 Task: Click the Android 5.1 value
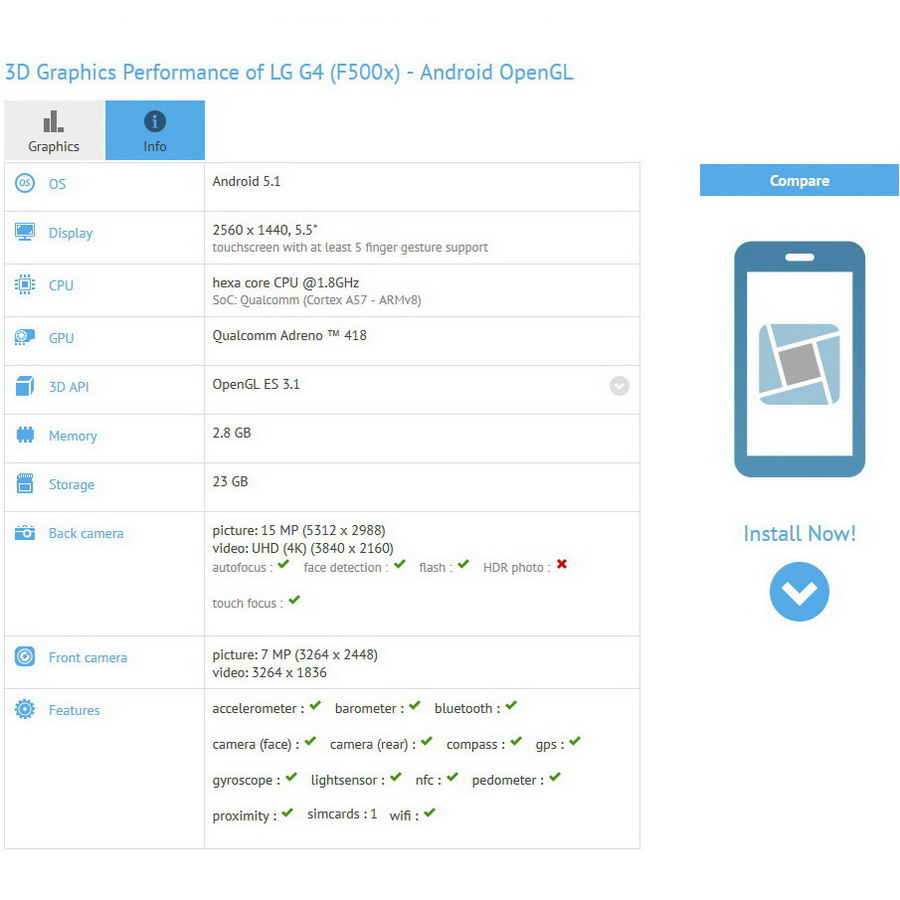coord(246,181)
